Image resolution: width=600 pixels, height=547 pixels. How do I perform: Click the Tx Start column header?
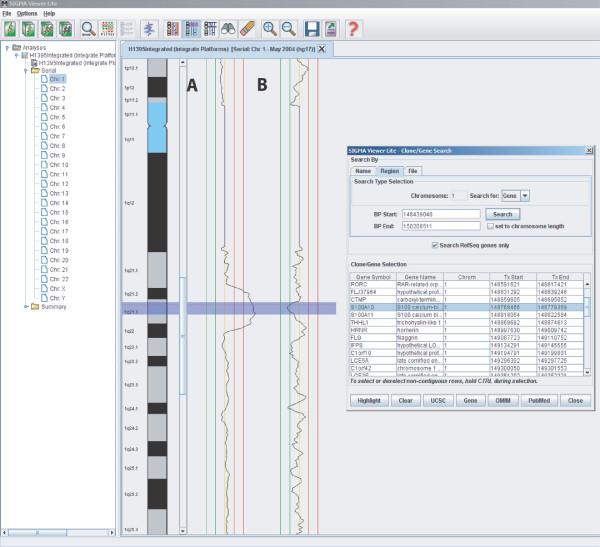click(513, 277)
